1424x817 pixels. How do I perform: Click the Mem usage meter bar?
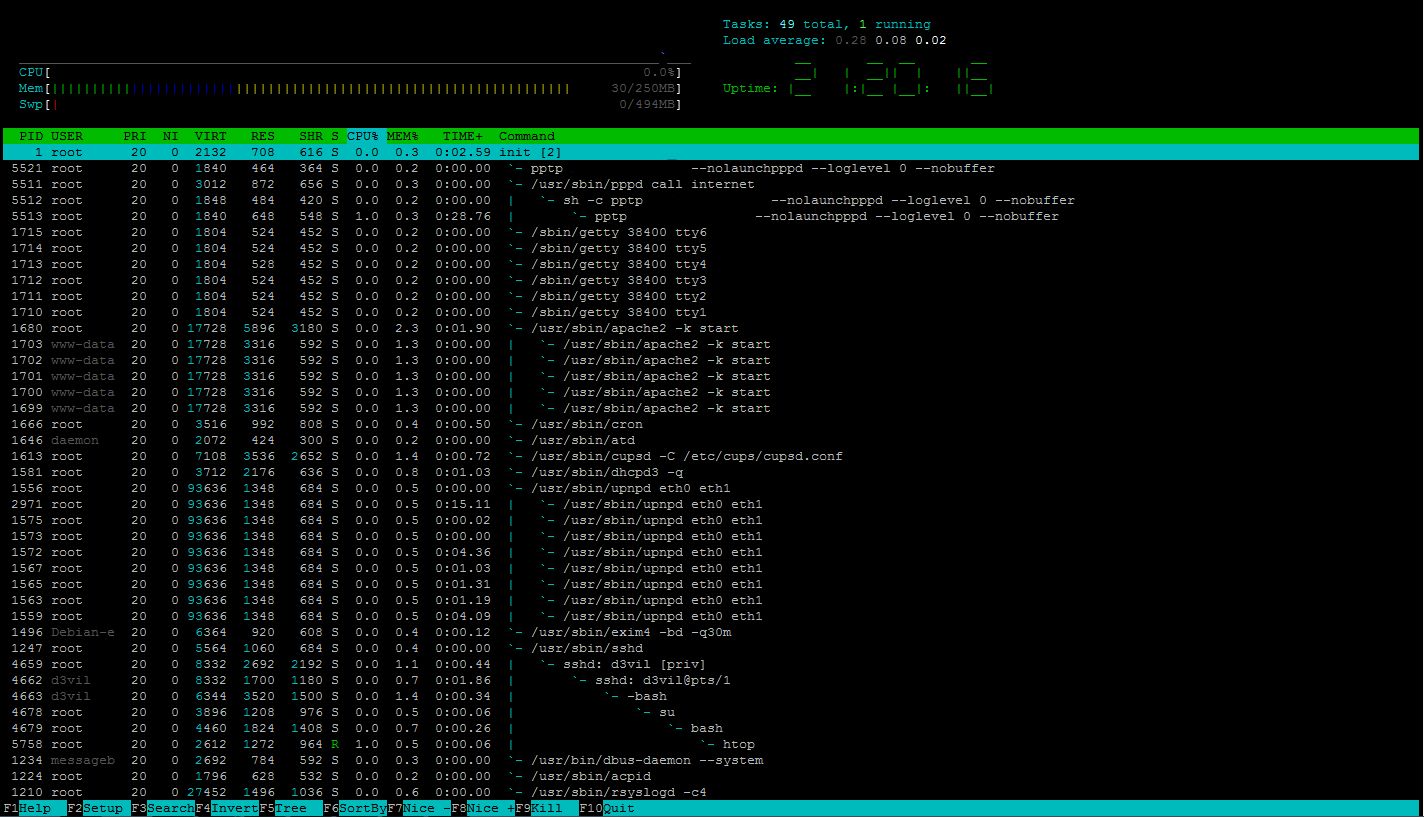[x=350, y=88]
